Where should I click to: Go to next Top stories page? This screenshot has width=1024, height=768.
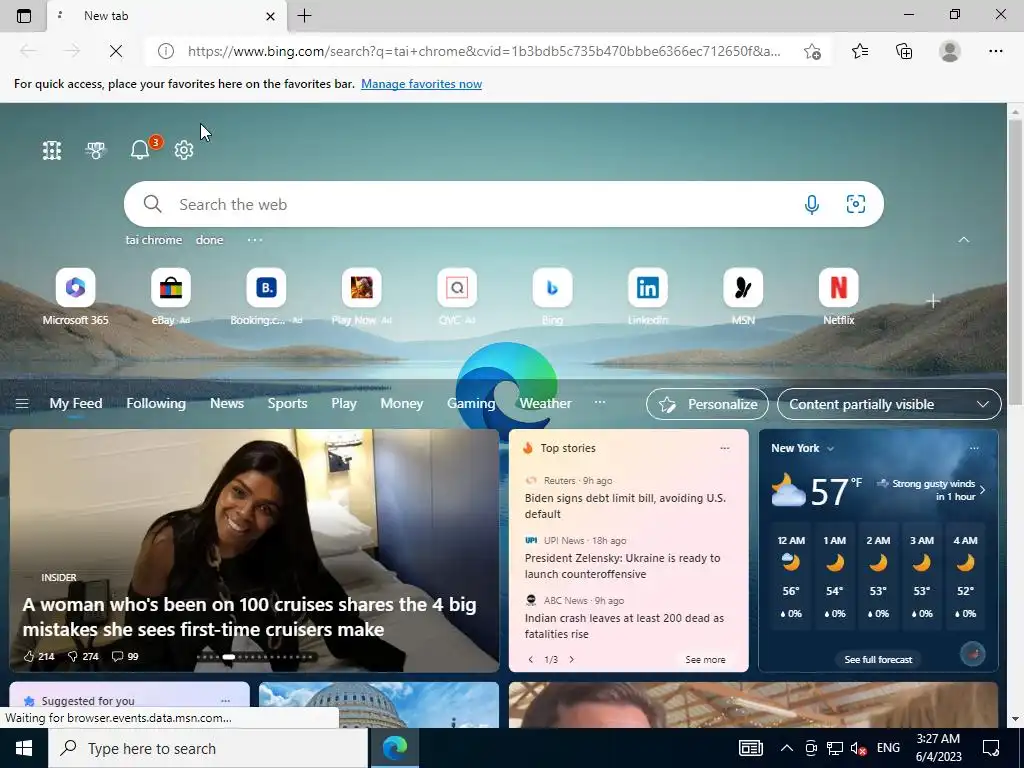pyautogui.click(x=571, y=660)
